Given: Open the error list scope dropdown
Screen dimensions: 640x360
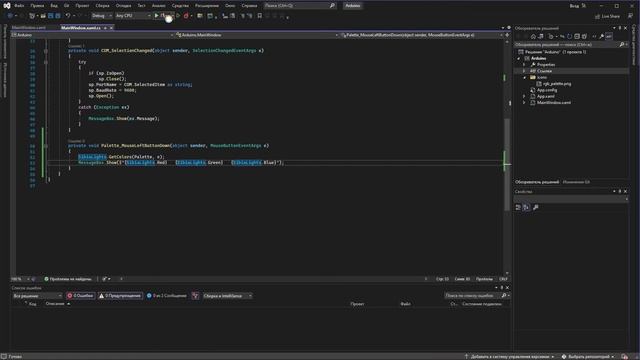Looking at the screenshot, I should click(37, 296).
